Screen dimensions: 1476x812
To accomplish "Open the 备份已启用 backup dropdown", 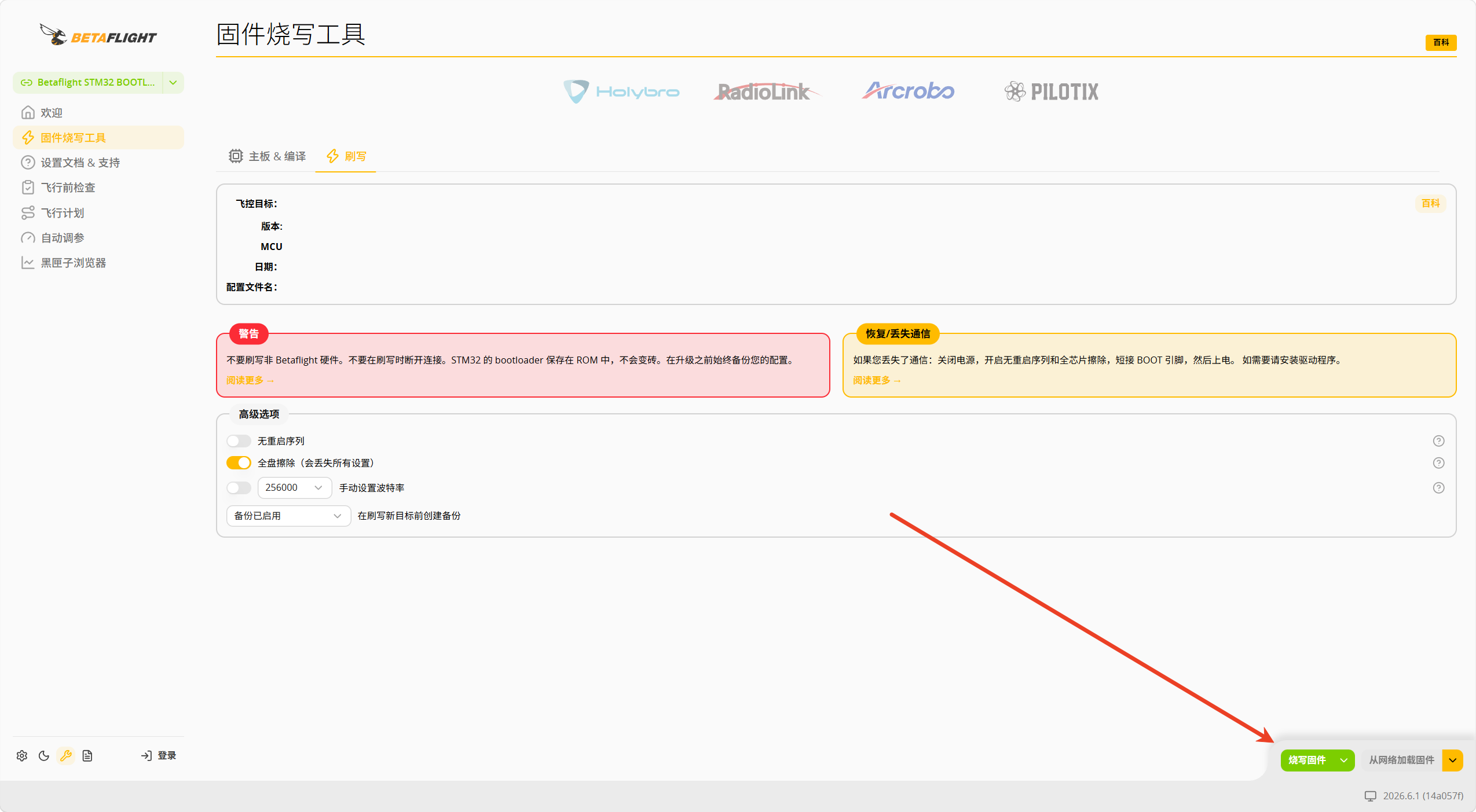I will (288, 516).
